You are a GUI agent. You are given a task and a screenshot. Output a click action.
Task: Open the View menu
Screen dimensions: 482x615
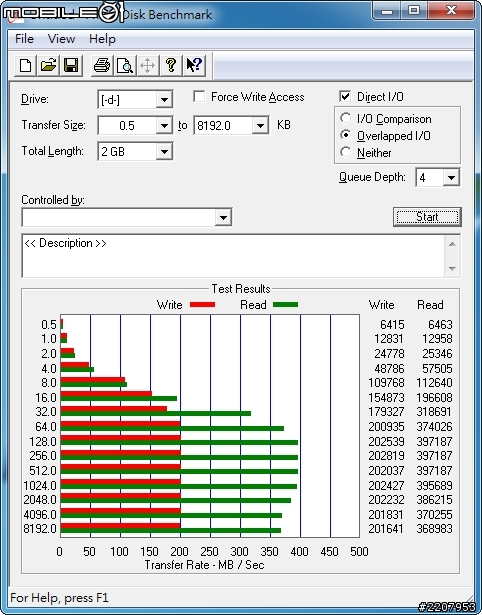pyautogui.click(x=61, y=39)
